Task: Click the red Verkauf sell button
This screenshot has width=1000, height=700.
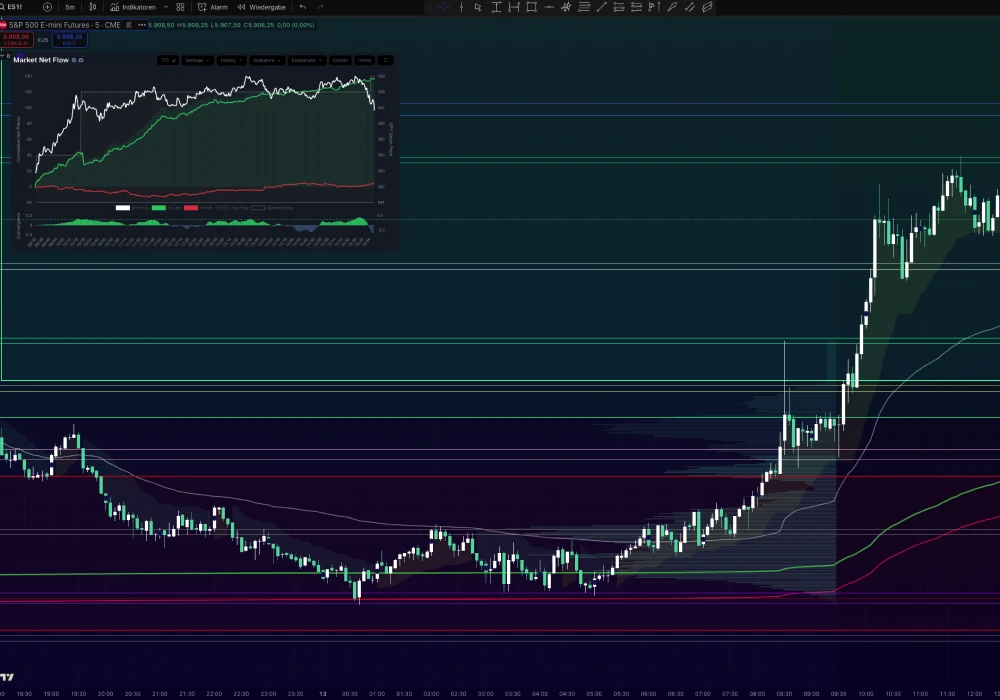Action: click(x=16, y=40)
